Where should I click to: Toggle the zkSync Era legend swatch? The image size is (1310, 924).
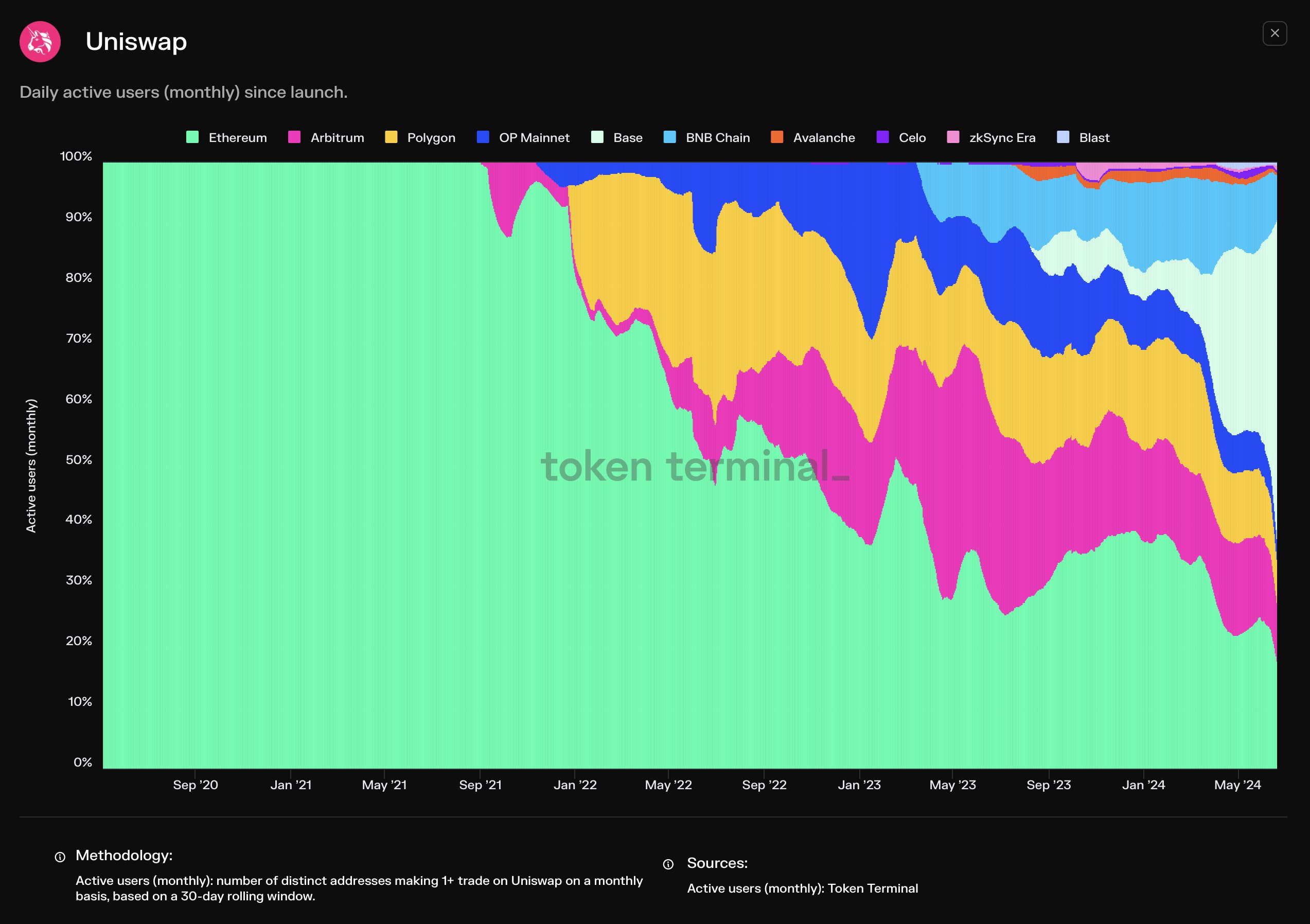coord(953,137)
